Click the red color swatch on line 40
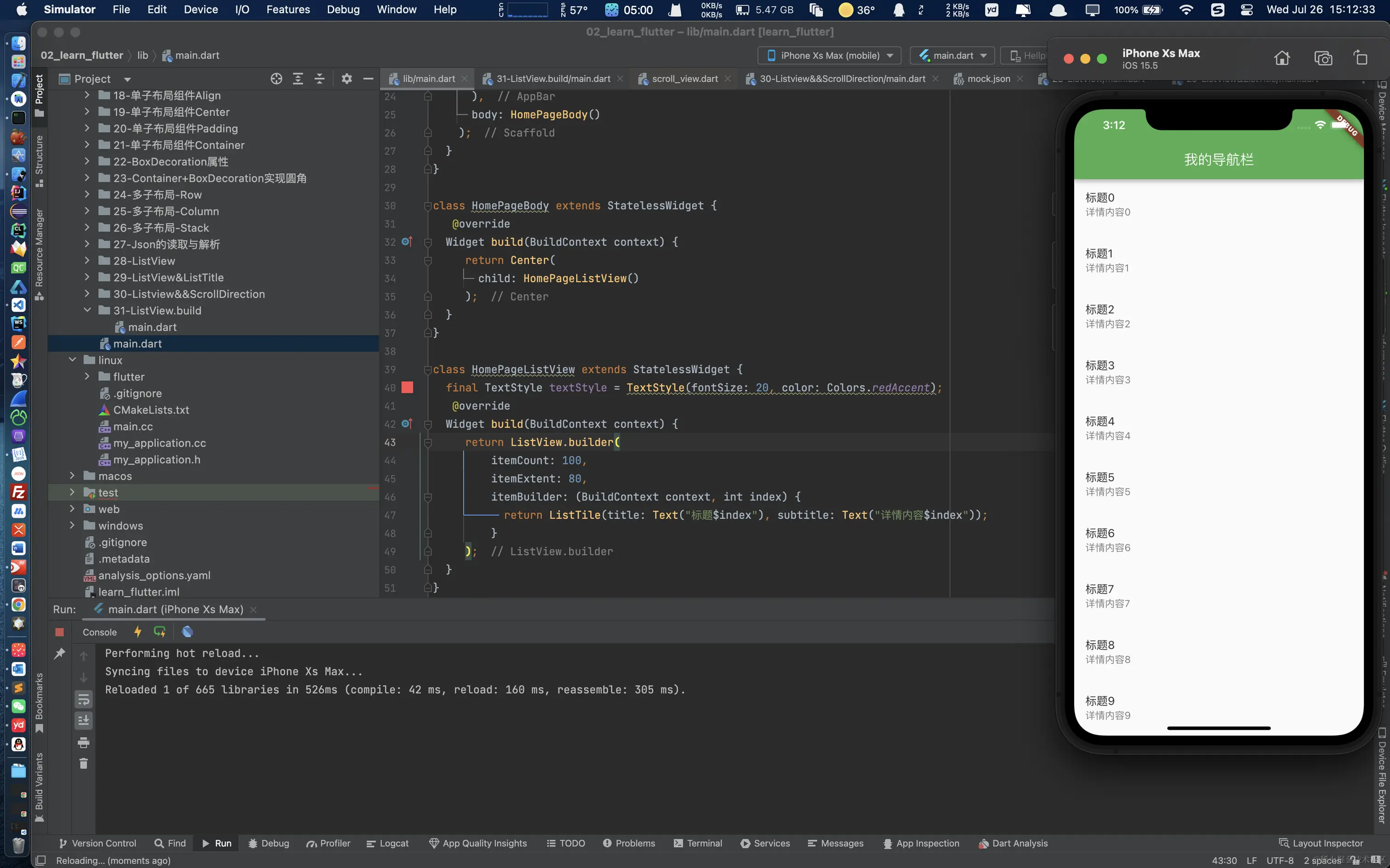 pos(407,387)
